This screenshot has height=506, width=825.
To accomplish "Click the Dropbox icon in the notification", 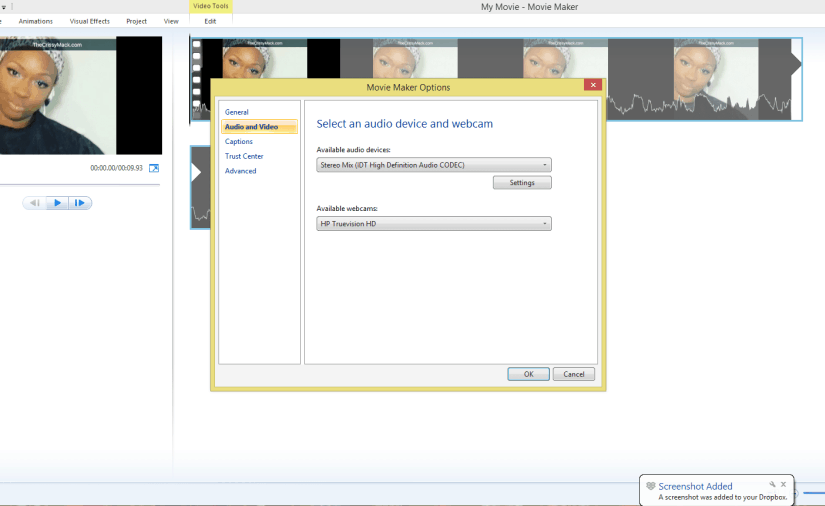I will coord(651,486).
